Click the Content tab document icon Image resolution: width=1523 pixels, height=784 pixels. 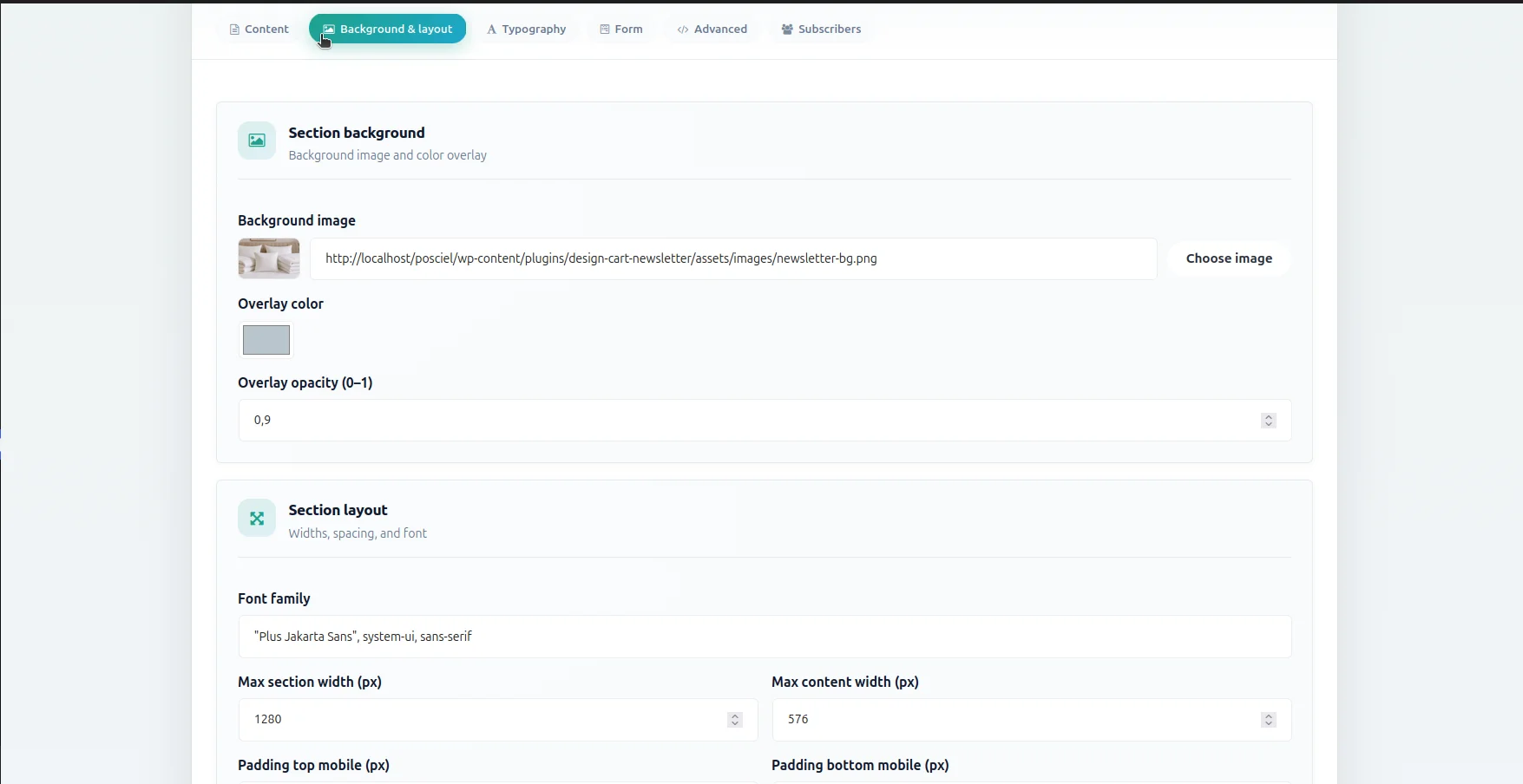[x=234, y=29]
